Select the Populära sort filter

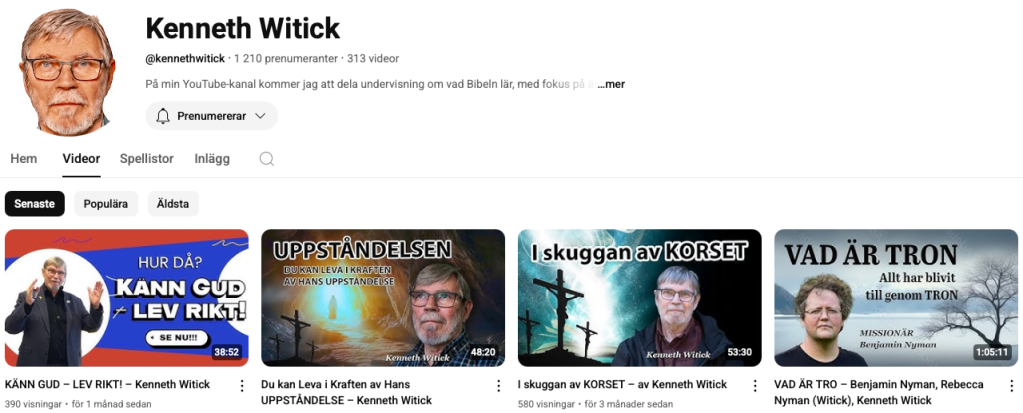106,204
